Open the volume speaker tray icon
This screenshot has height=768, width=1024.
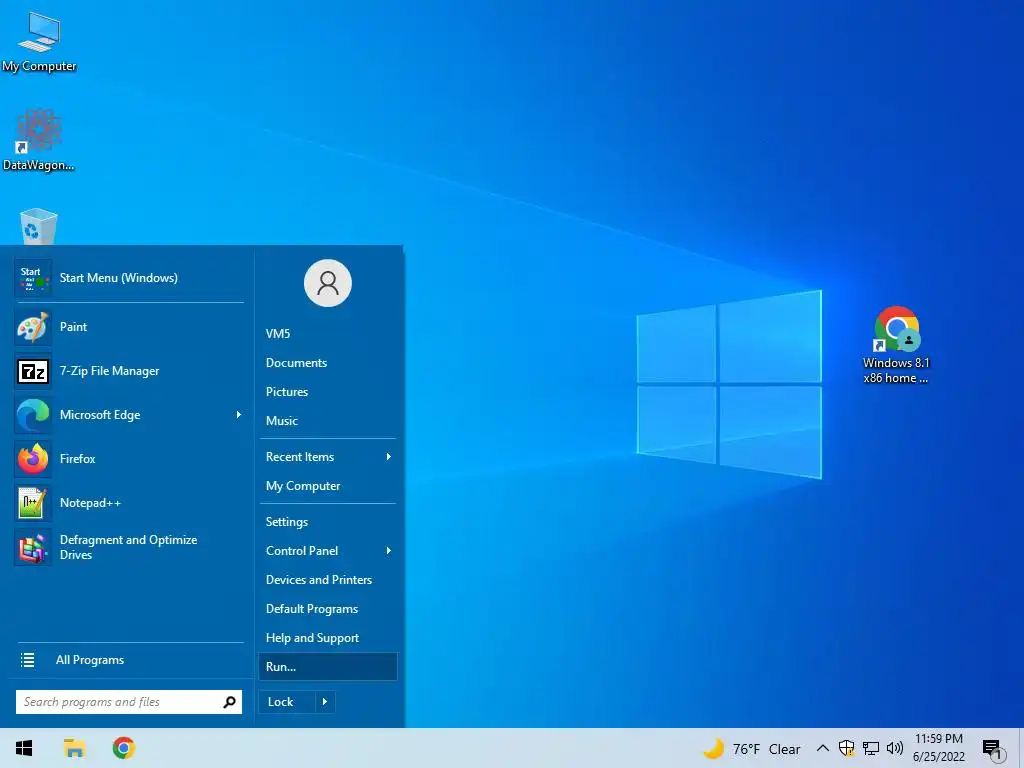click(895, 748)
